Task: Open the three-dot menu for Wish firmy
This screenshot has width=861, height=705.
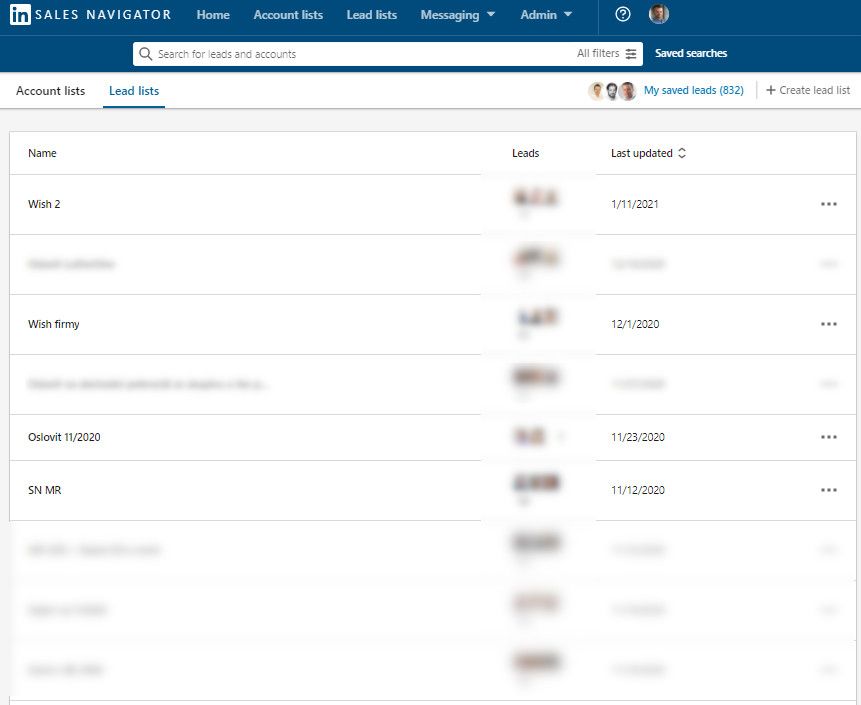Action: (x=828, y=324)
